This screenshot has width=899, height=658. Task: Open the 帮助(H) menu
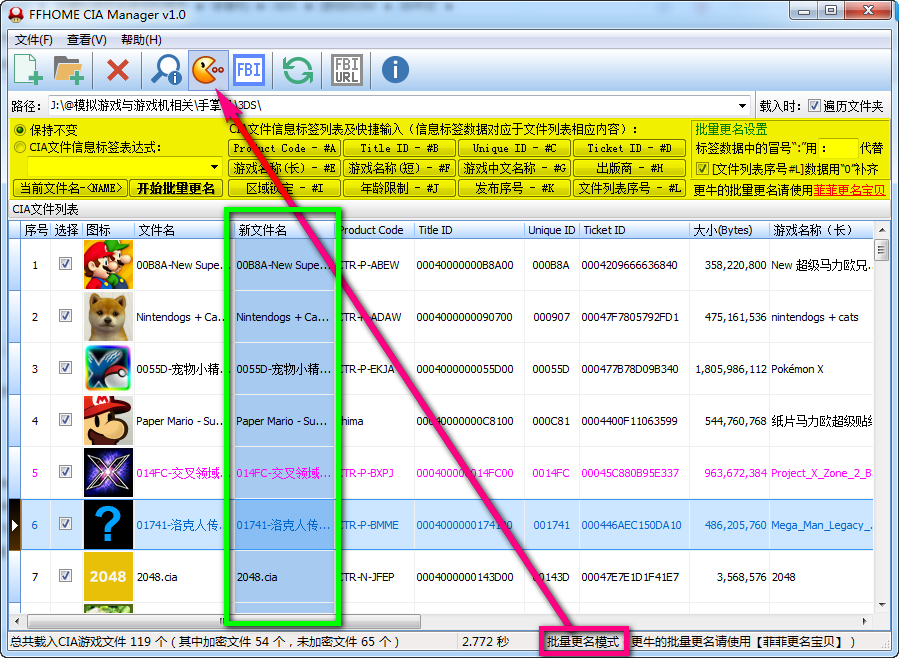click(x=141, y=40)
